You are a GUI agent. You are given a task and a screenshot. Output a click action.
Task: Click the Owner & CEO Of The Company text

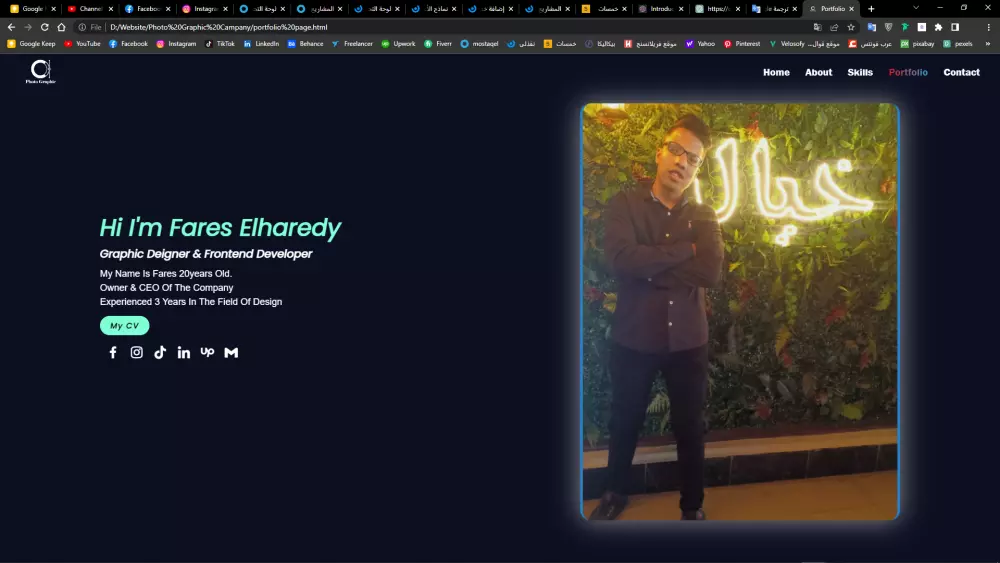point(166,288)
